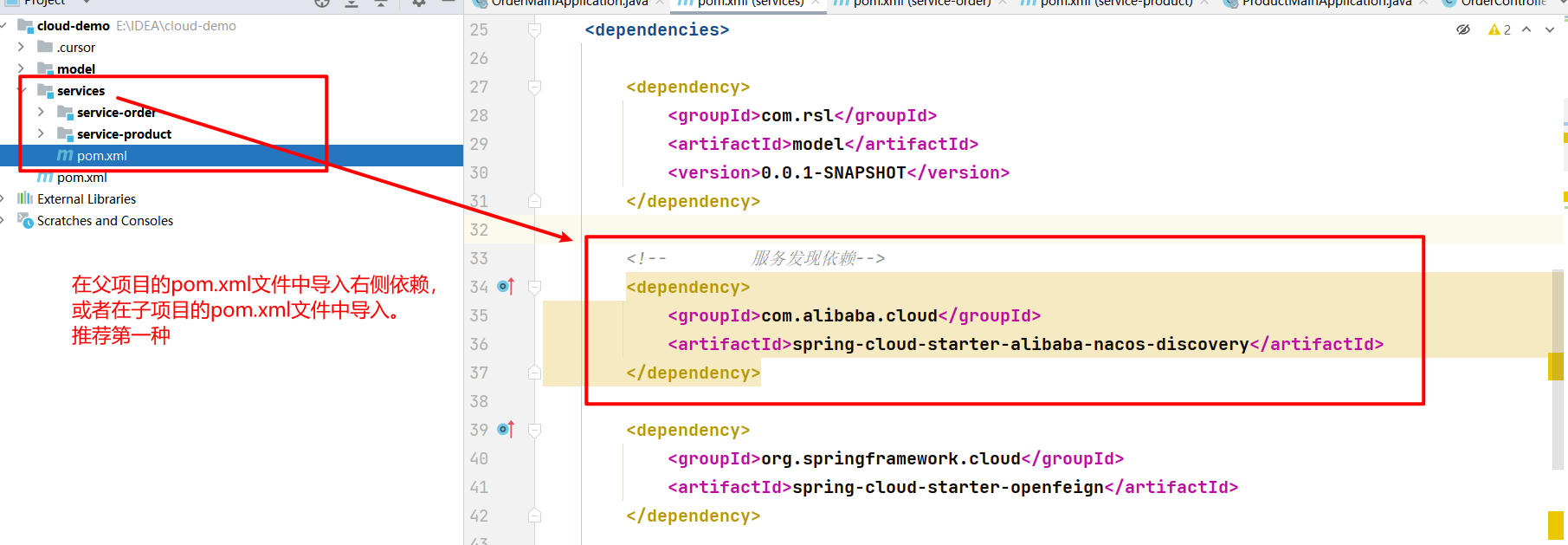Click spring-cloud-starter-openfeign artifactId text
This screenshot has height=545, width=1568.
pyautogui.click(x=948, y=487)
